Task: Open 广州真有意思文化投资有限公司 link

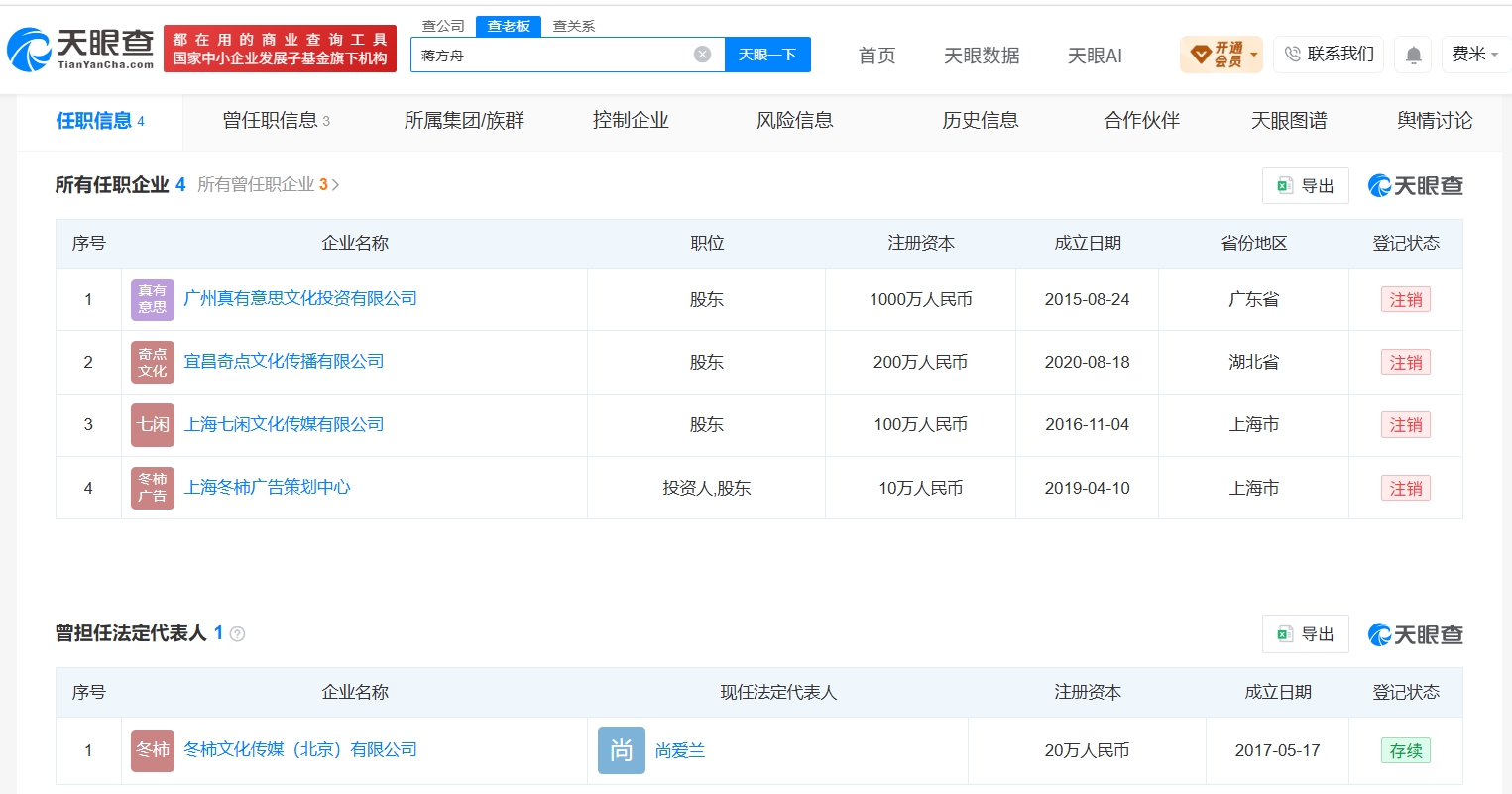Action: pos(300,299)
